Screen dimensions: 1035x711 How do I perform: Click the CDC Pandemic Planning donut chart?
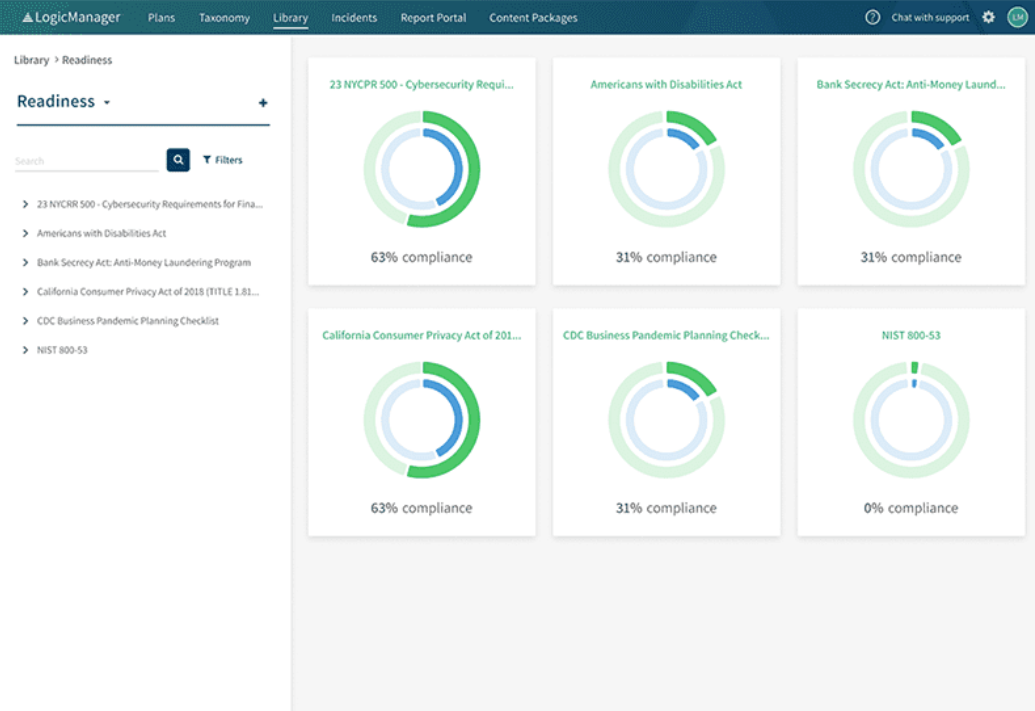pyautogui.click(x=666, y=420)
